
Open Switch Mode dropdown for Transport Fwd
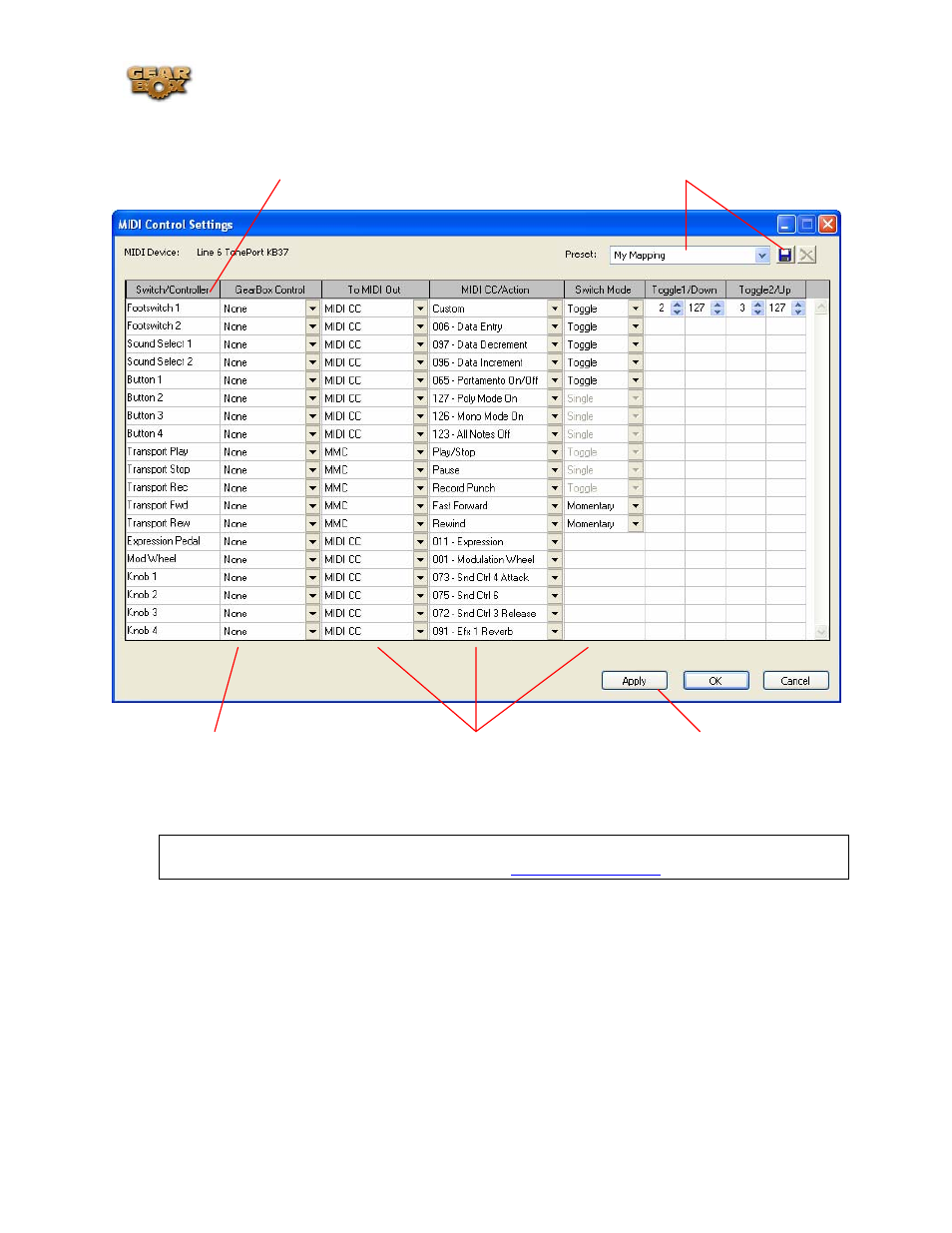(x=636, y=506)
